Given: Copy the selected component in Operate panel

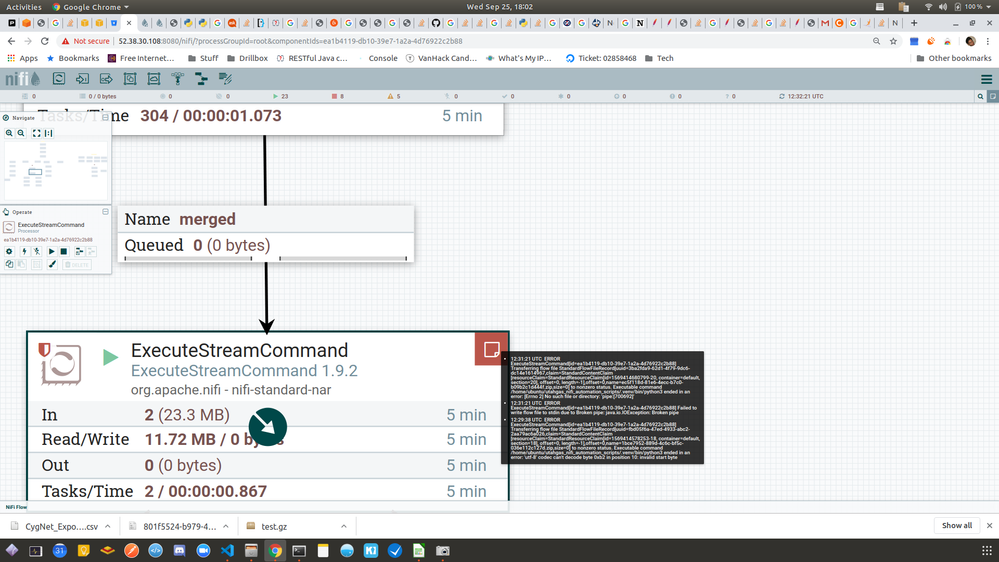Looking at the screenshot, I should [9, 264].
